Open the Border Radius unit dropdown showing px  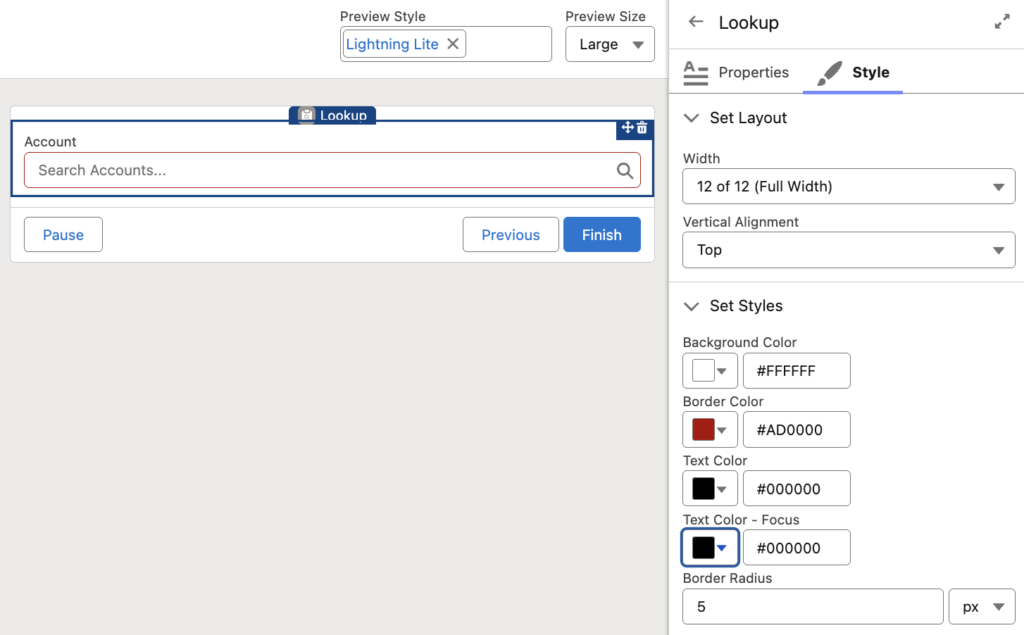[x=981, y=606]
